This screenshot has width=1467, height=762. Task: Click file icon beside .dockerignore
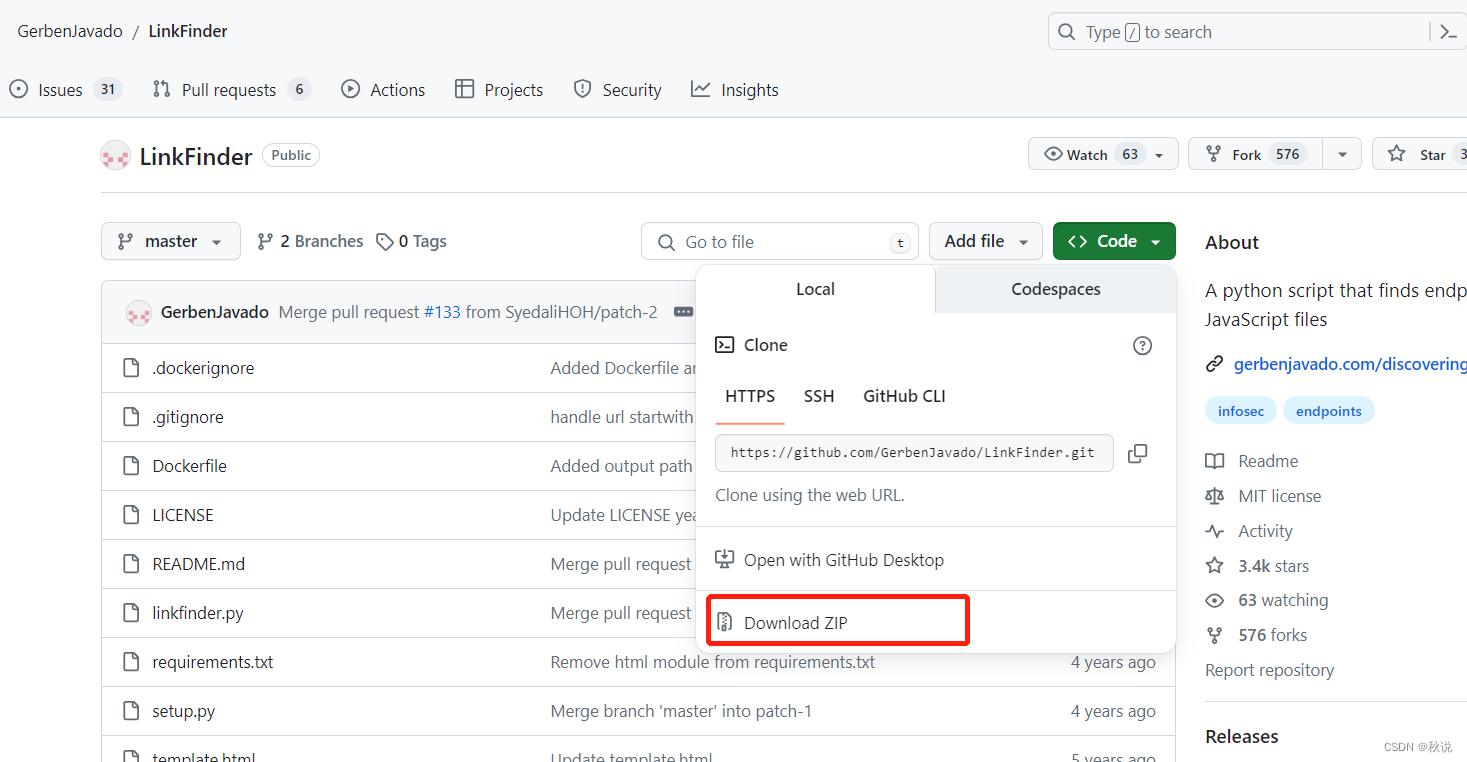point(131,368)
